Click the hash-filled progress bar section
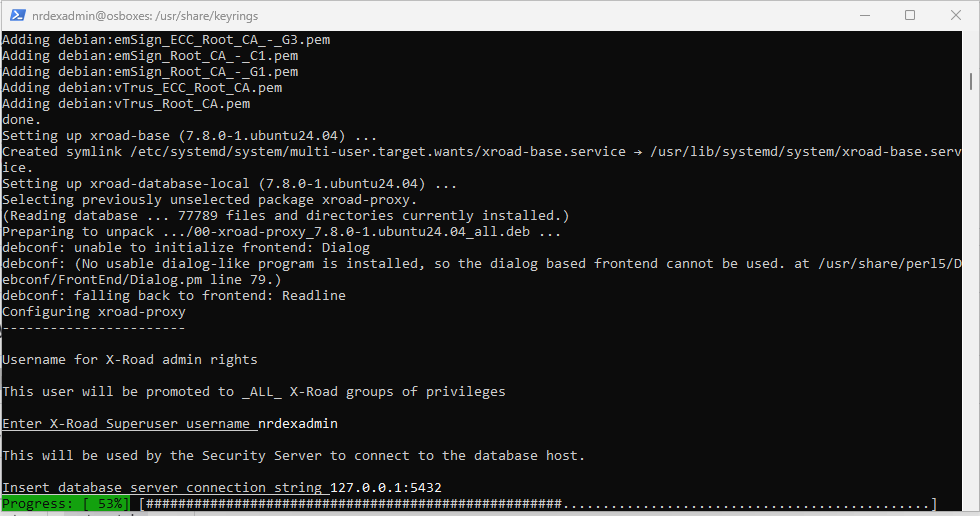Screen dimensions: 980x516 [x=352, y=504]
